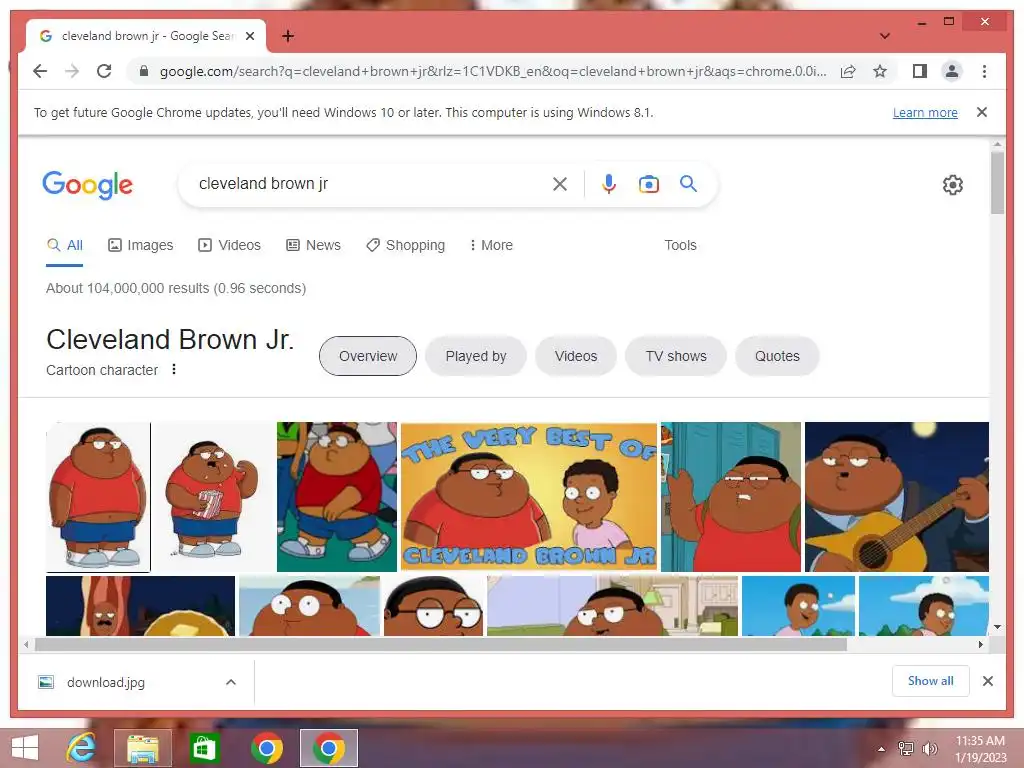Open a new browser tab
This screenshot has height=768, width=1024.
(x=287, y=36)
